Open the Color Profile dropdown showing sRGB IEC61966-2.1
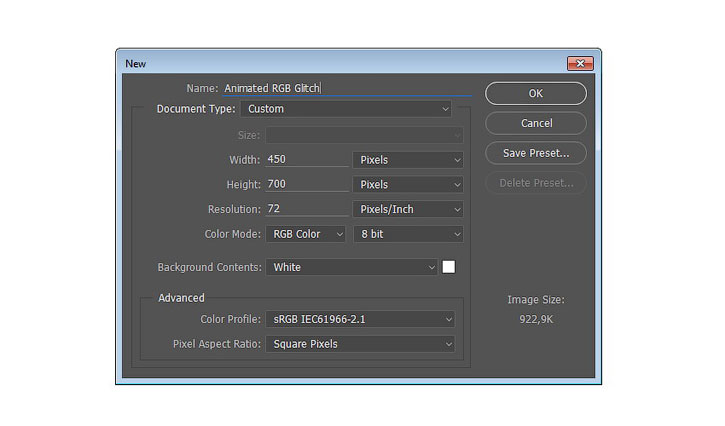The image size is (725, 426). click(x=360, y=319)
